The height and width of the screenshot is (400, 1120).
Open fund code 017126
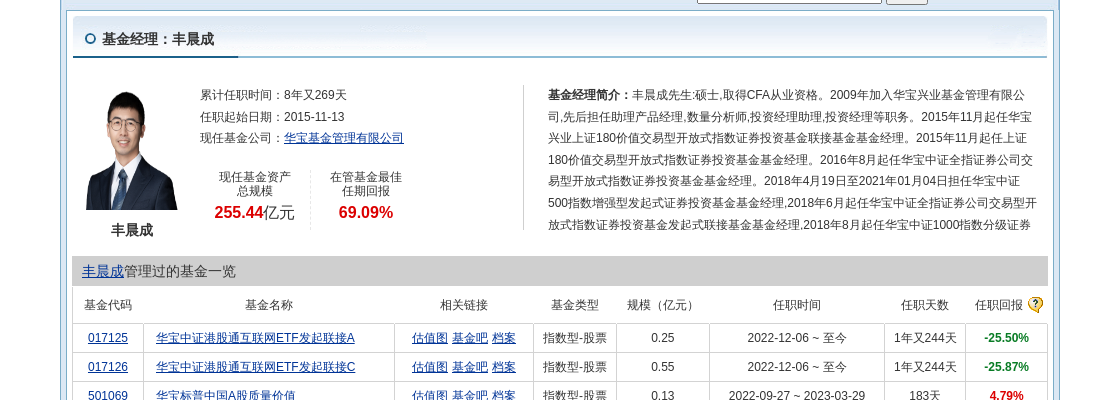click(108, 367)
